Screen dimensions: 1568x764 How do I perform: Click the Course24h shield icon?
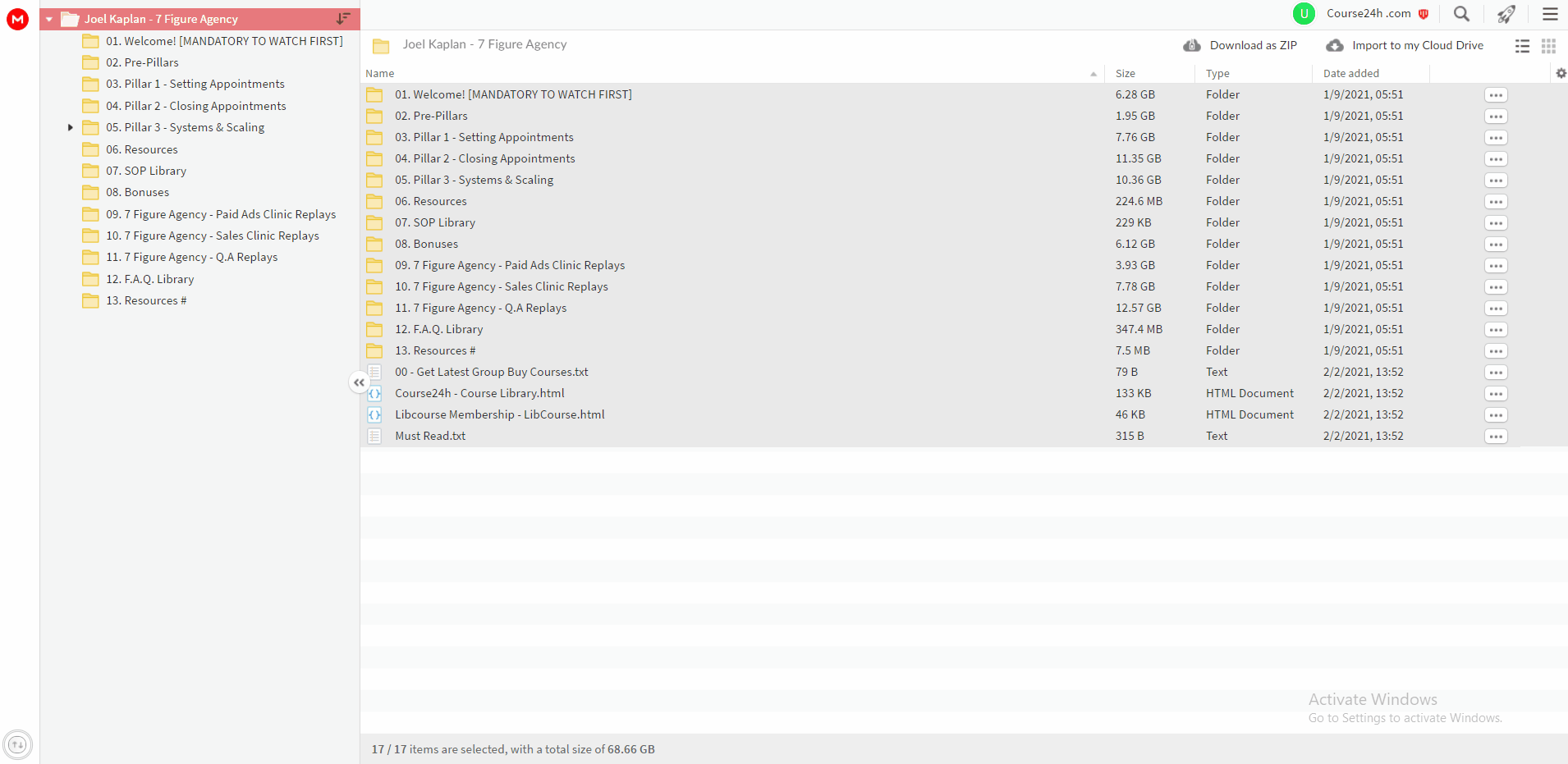click(1424, 14)
